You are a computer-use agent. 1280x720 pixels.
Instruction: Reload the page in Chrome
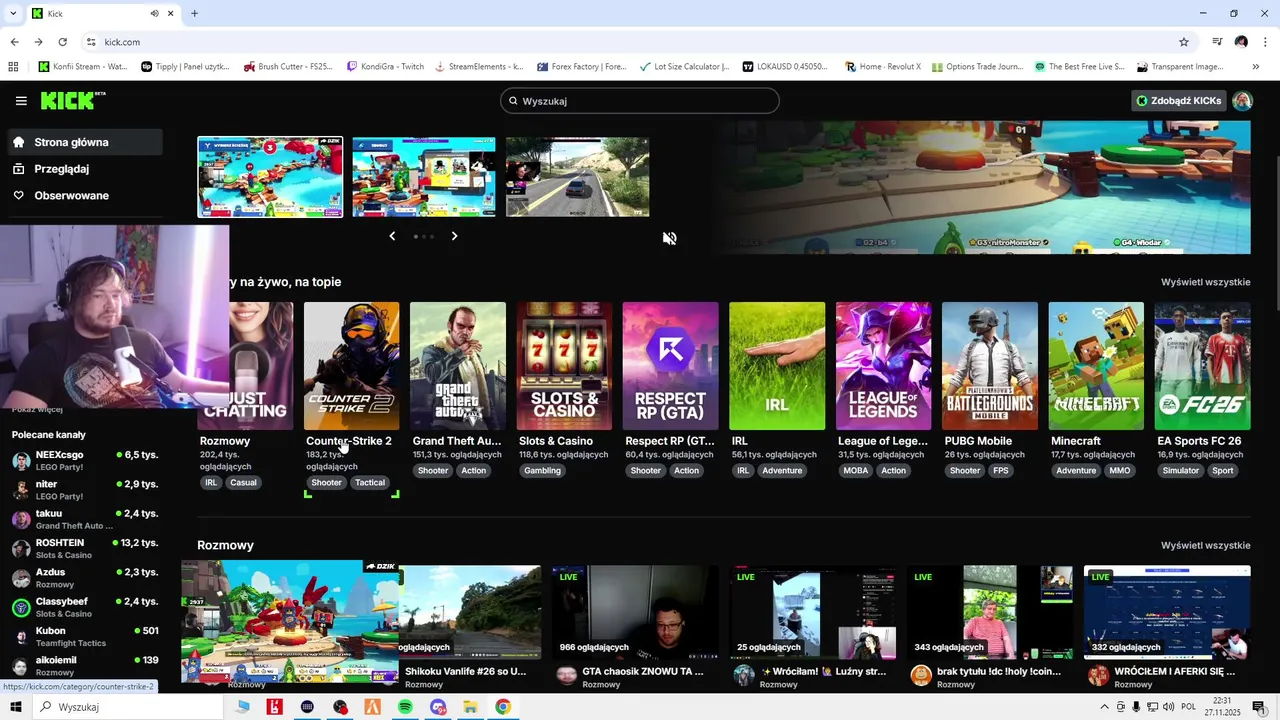tap(62, 42)
